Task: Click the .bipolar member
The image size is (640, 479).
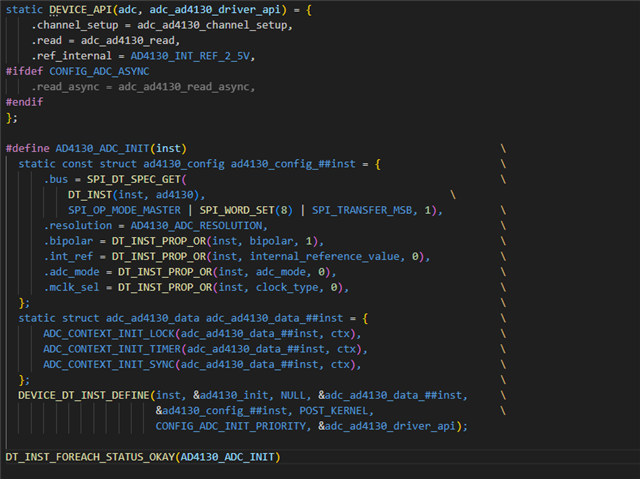Action: pos(69,241)
